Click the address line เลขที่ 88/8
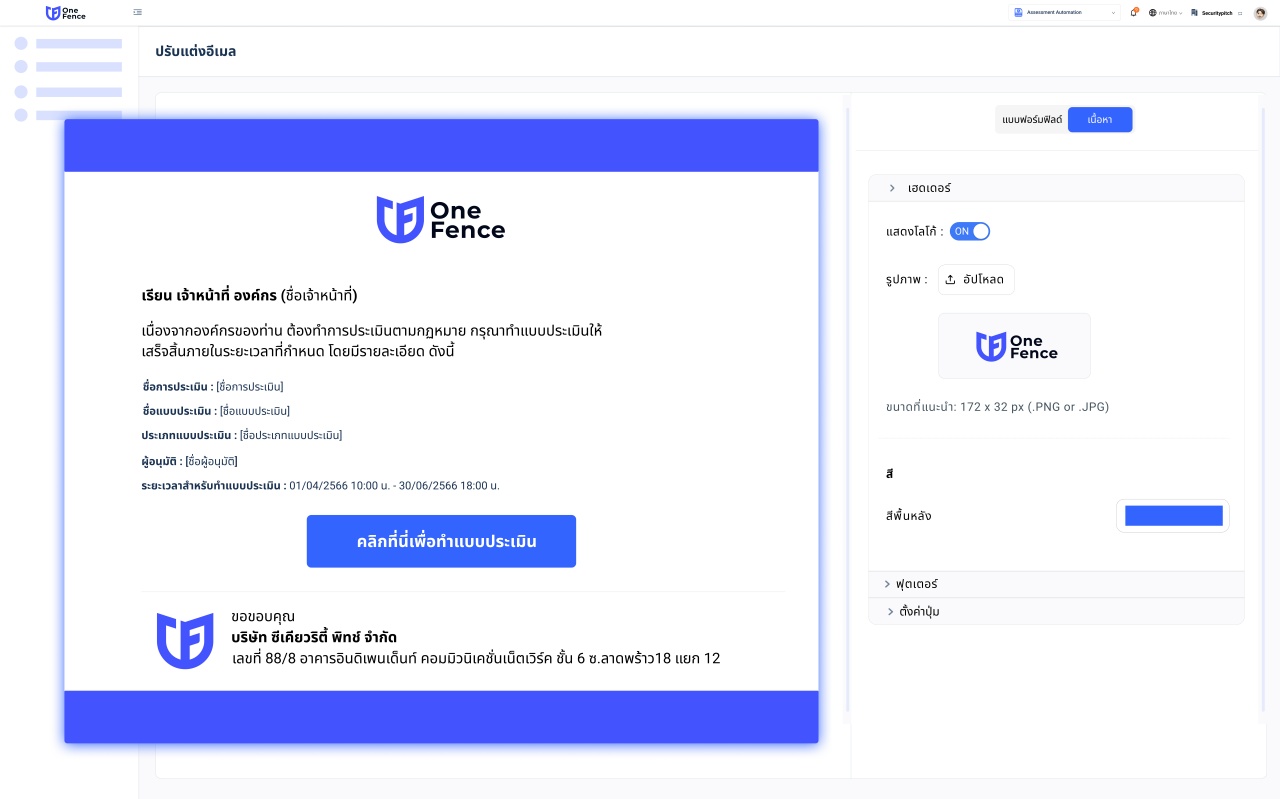 (475, 658)
